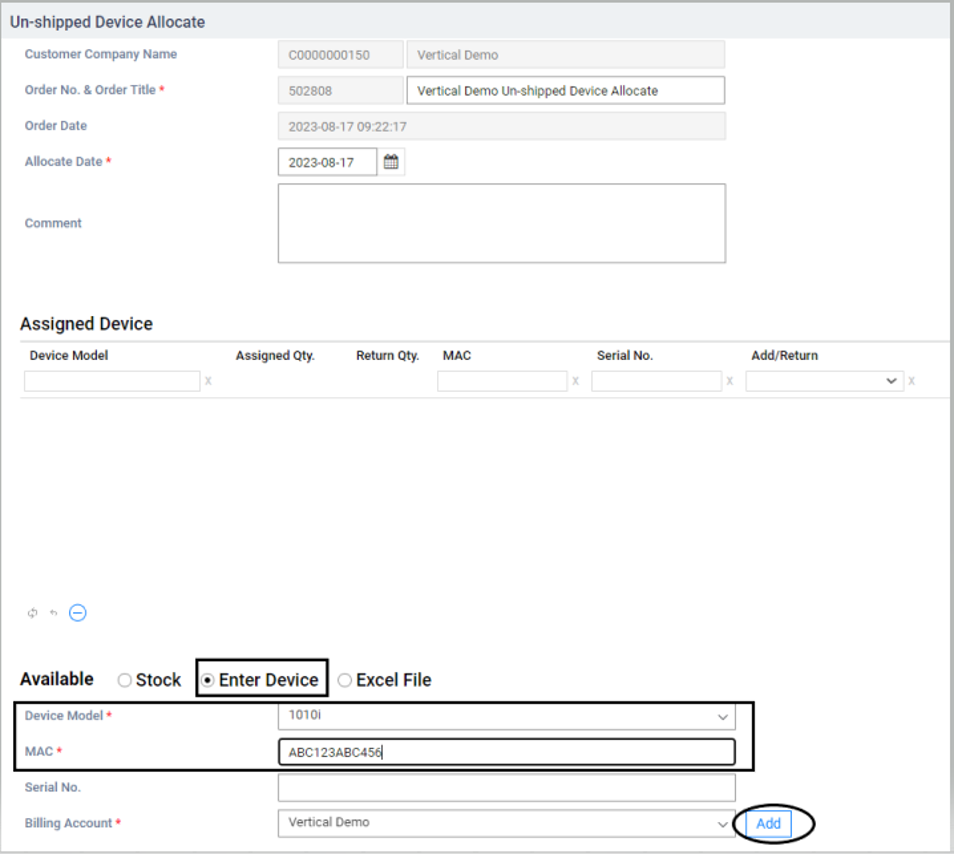The image size is (954, 854).
Task: Clear the Add/Return column filter (x)
Action: pyautogui.click(x=911, y=381)
